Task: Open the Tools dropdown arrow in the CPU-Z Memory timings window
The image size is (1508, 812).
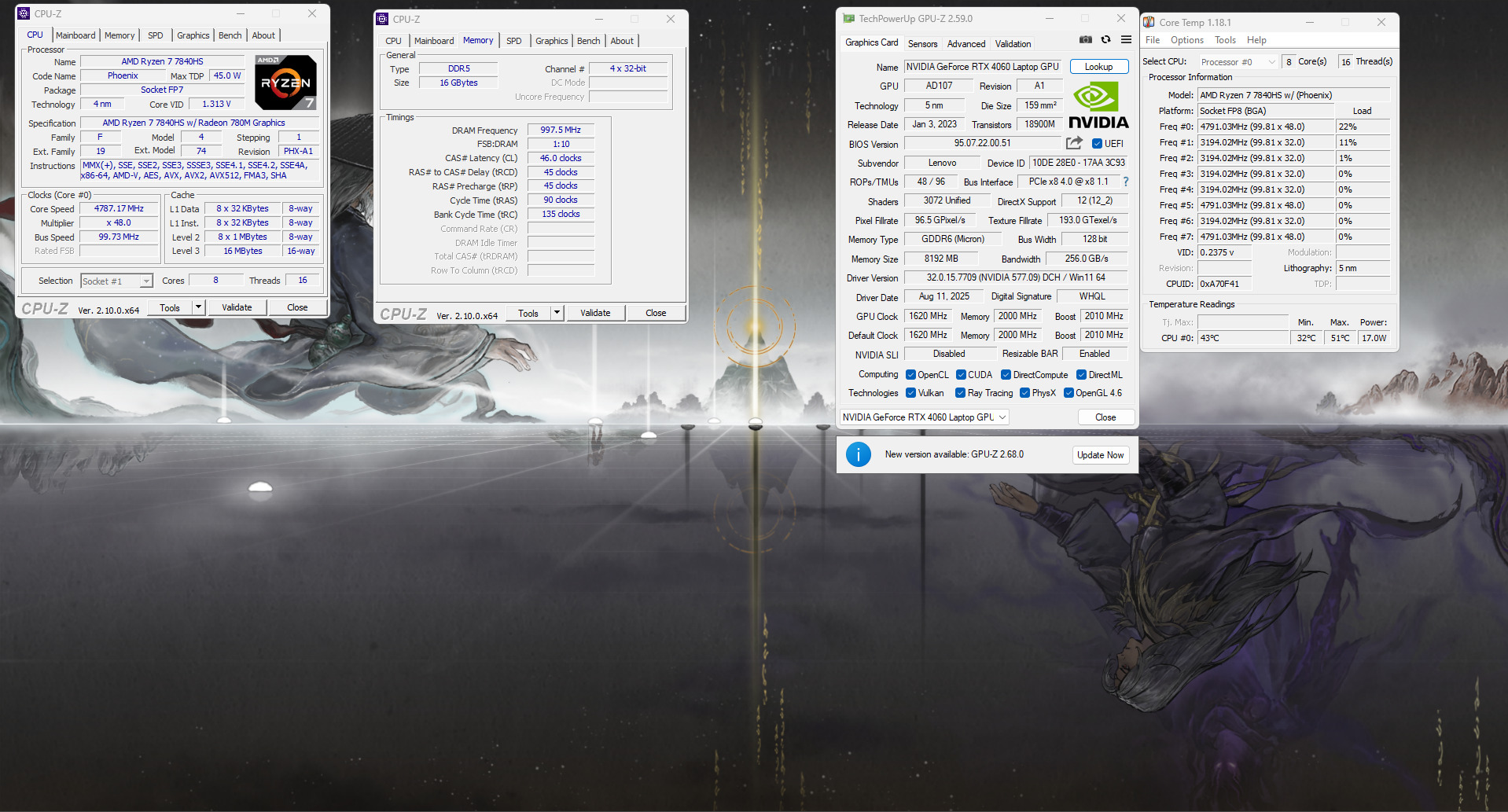Action: pos(557,313)
